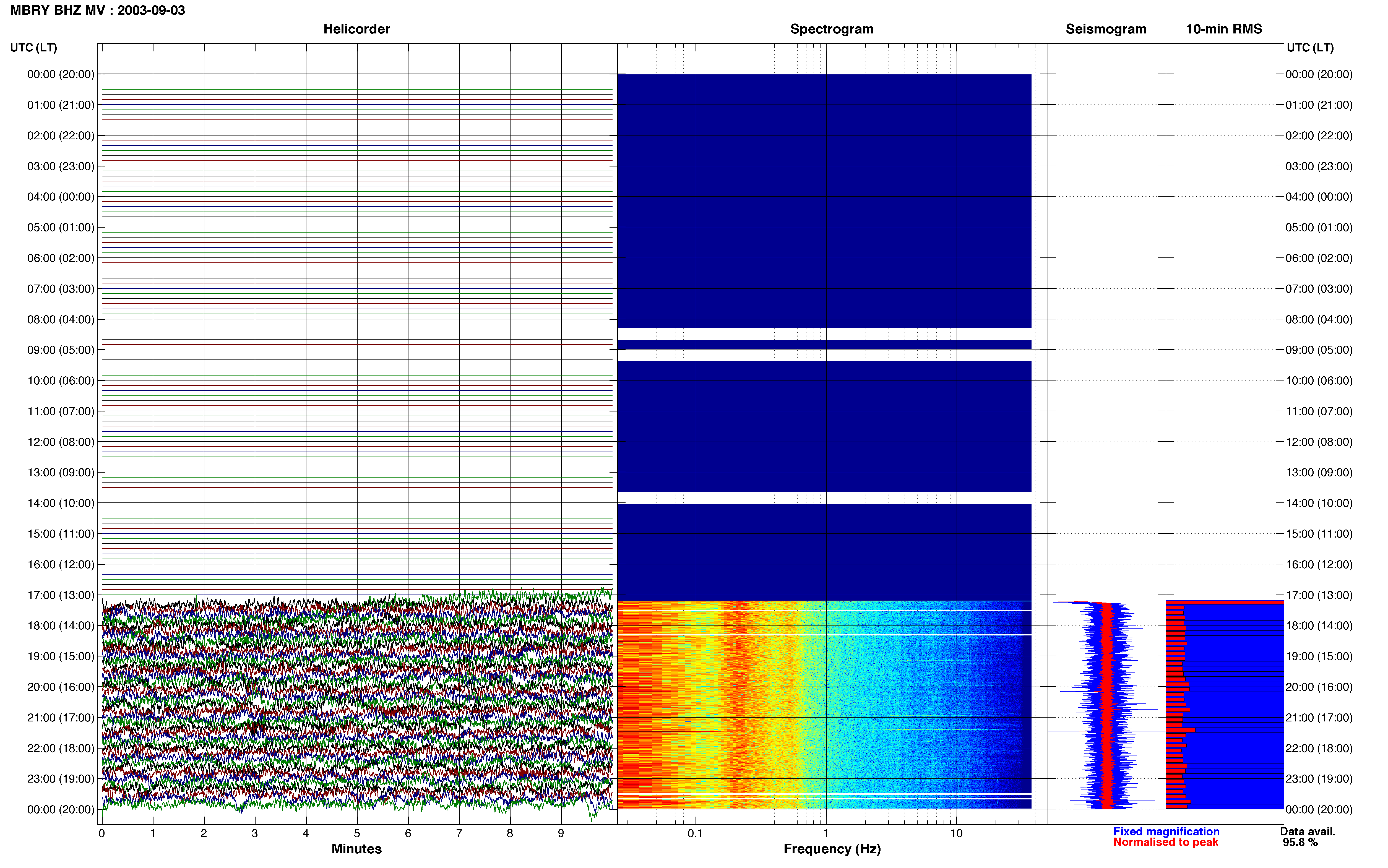Screen dimensions: 1388x868
Task: Click left axis label '21:00 (17:00)'
Action: point(61,718)
